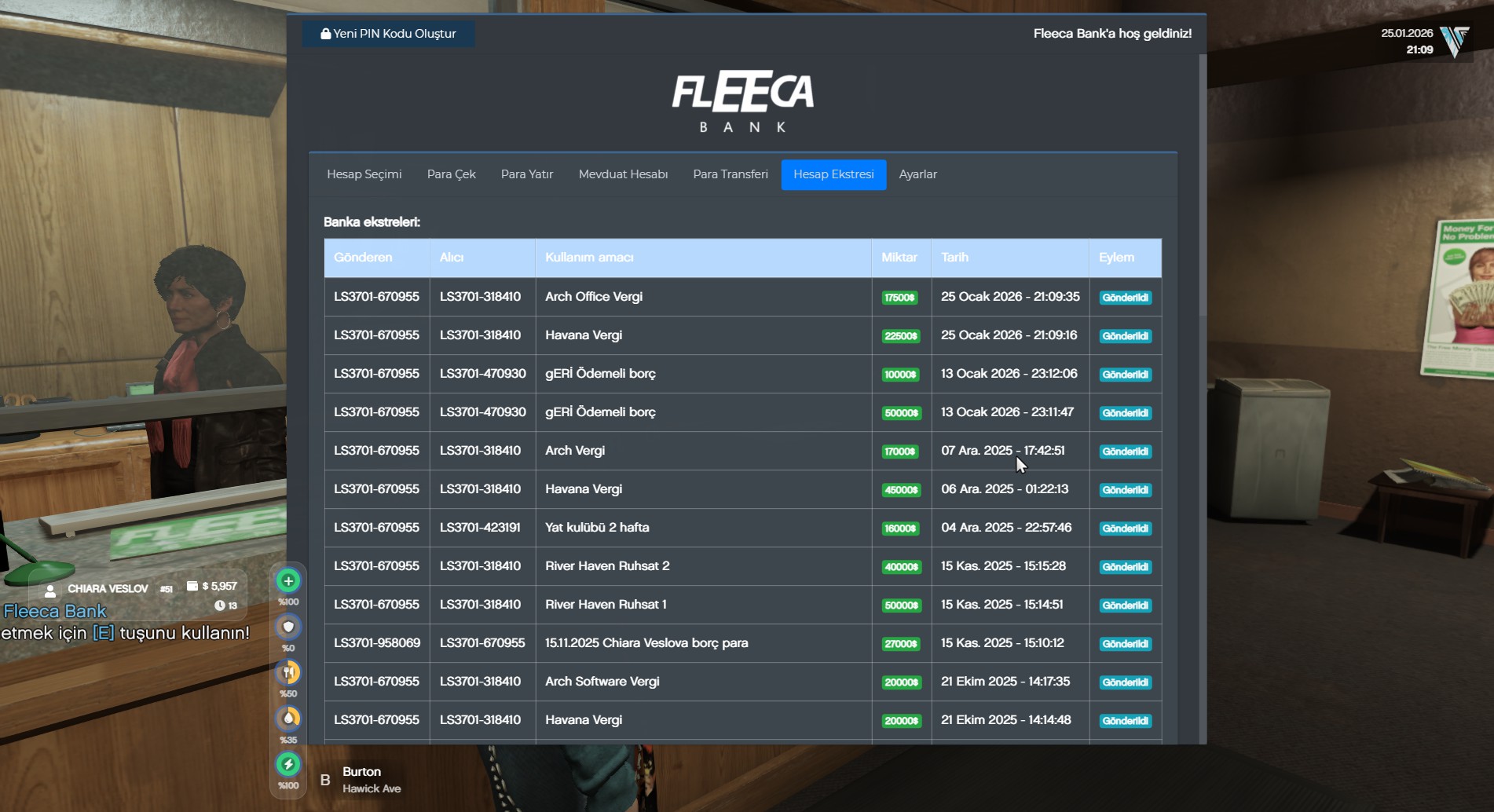Click the 22500$ amount badge
The image size is (1494, 812).
[x=901, y=336]
